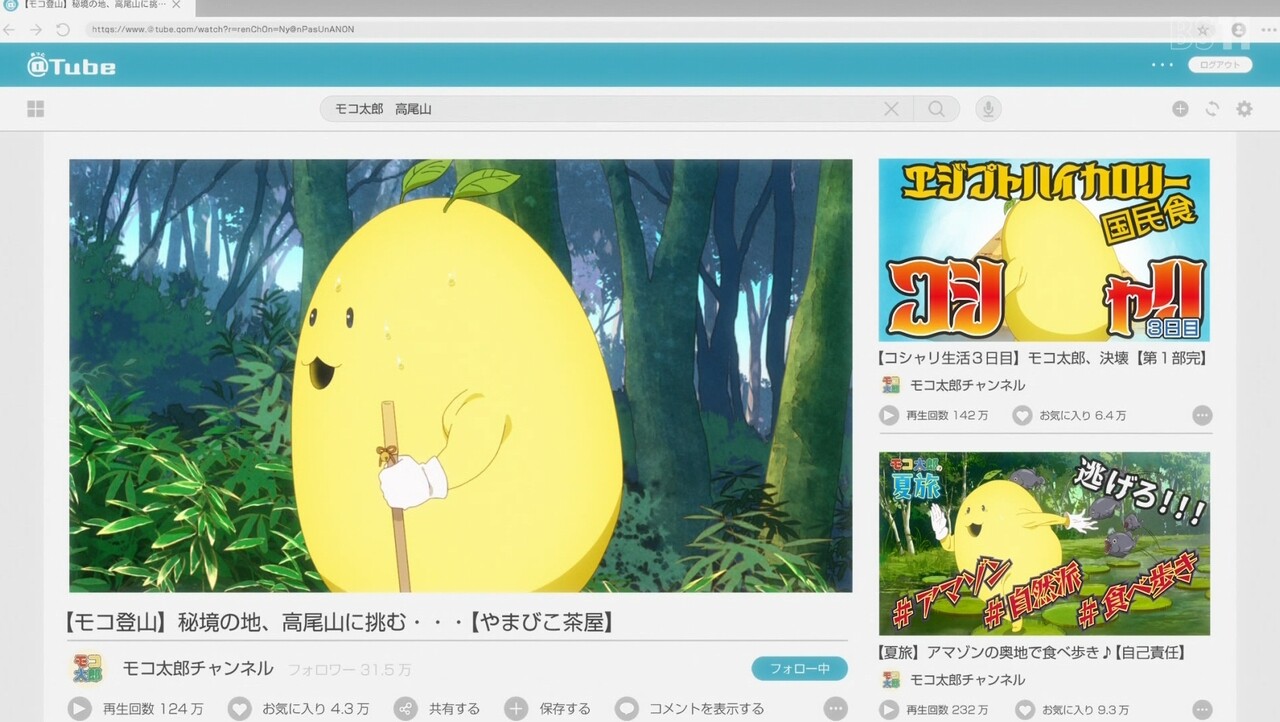
Task: Open the three-dot menu in the @Tube header
Action: 1162,65
